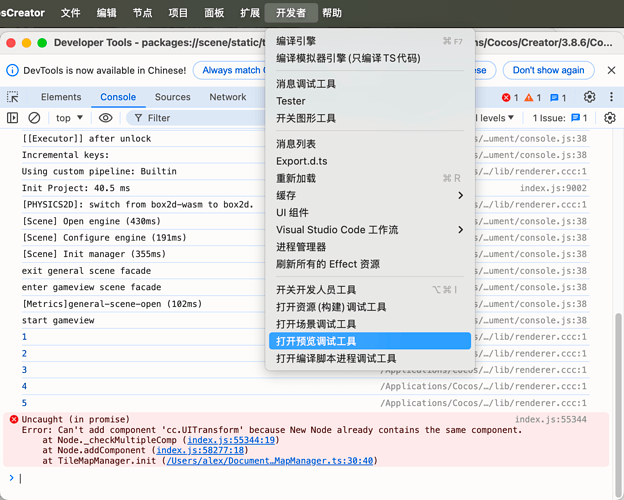Viewport: 624px width, 500px height.
Task: Select 打开场景调试工具 menu entry
Action: tap(370, 324)
